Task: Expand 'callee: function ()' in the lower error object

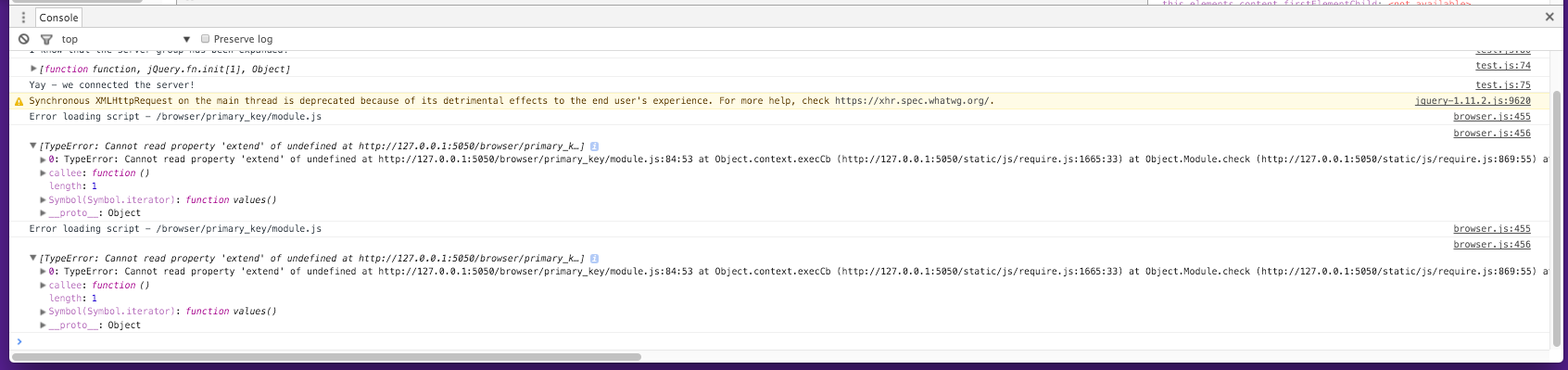Action: point(43,285)
